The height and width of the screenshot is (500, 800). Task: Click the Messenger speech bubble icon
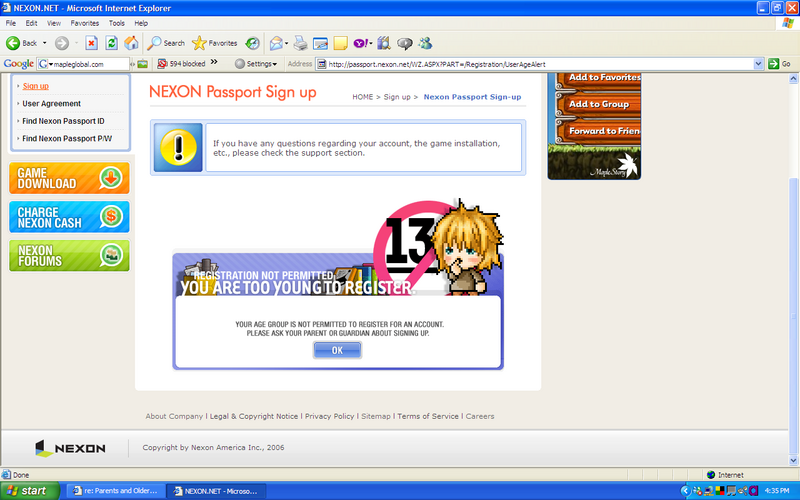tap(405, 44)
